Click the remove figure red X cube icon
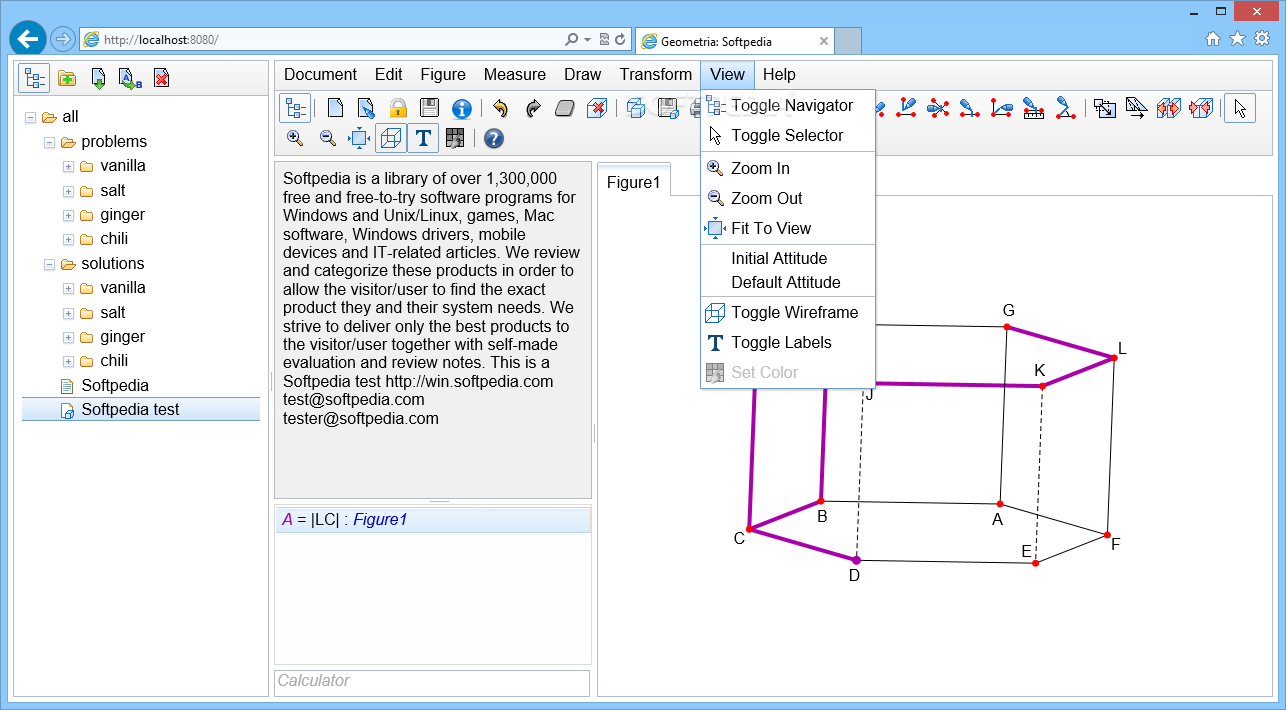Viewport: 1286px width, 710px height. (x=597, y=108)
